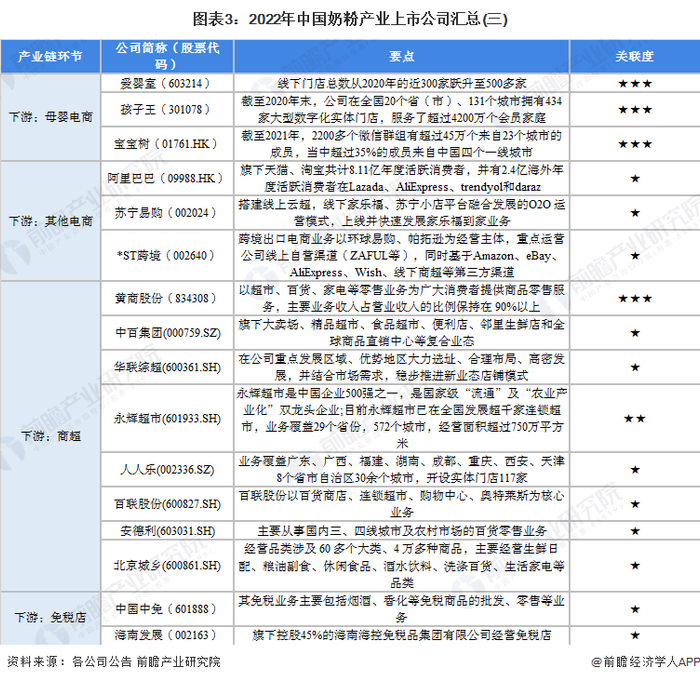Click 华联综超 key point about 新业态店铺模式
The image size is (700, 681).
(x=401, y=367)
